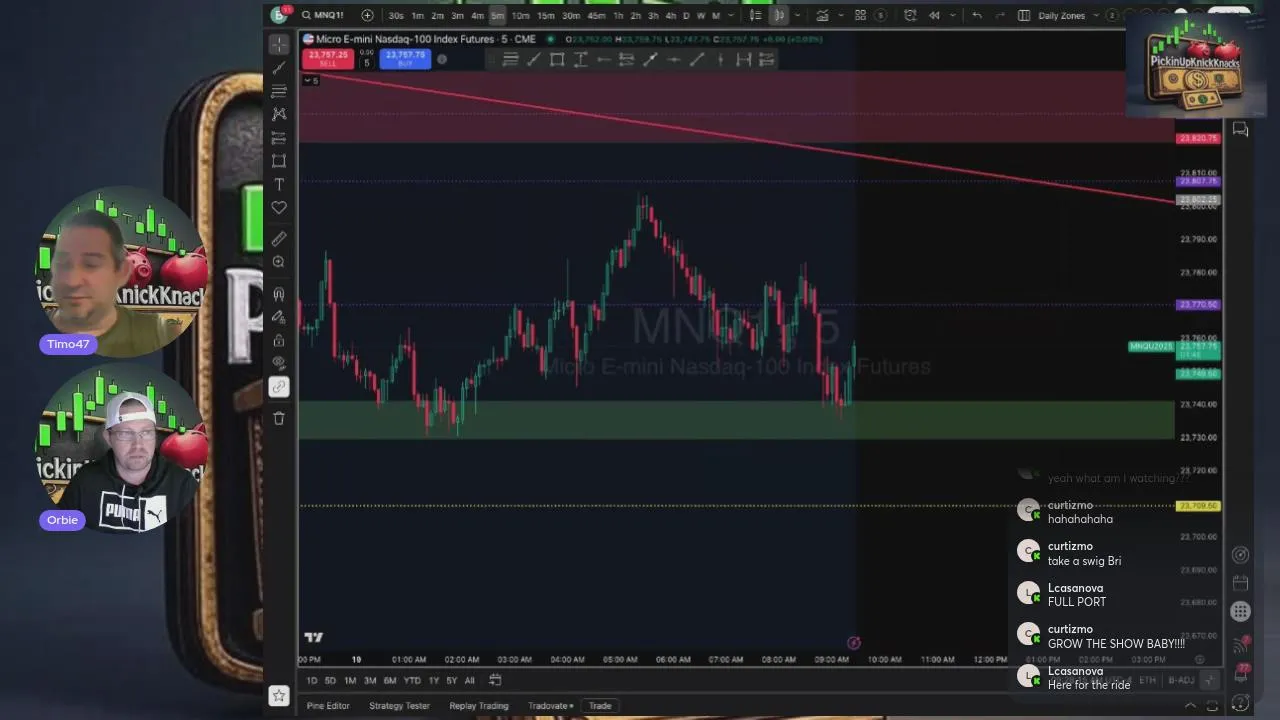Click the redo arrow
1280x720 pixels.
pyautogui.click(x=1002, y=15)
